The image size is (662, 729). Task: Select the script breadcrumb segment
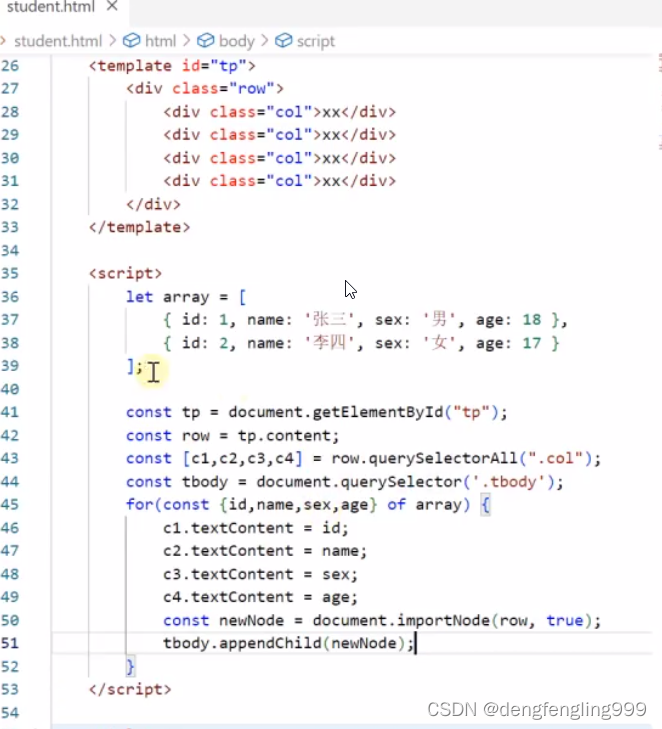pyautogui.click(x=316, y=41)
